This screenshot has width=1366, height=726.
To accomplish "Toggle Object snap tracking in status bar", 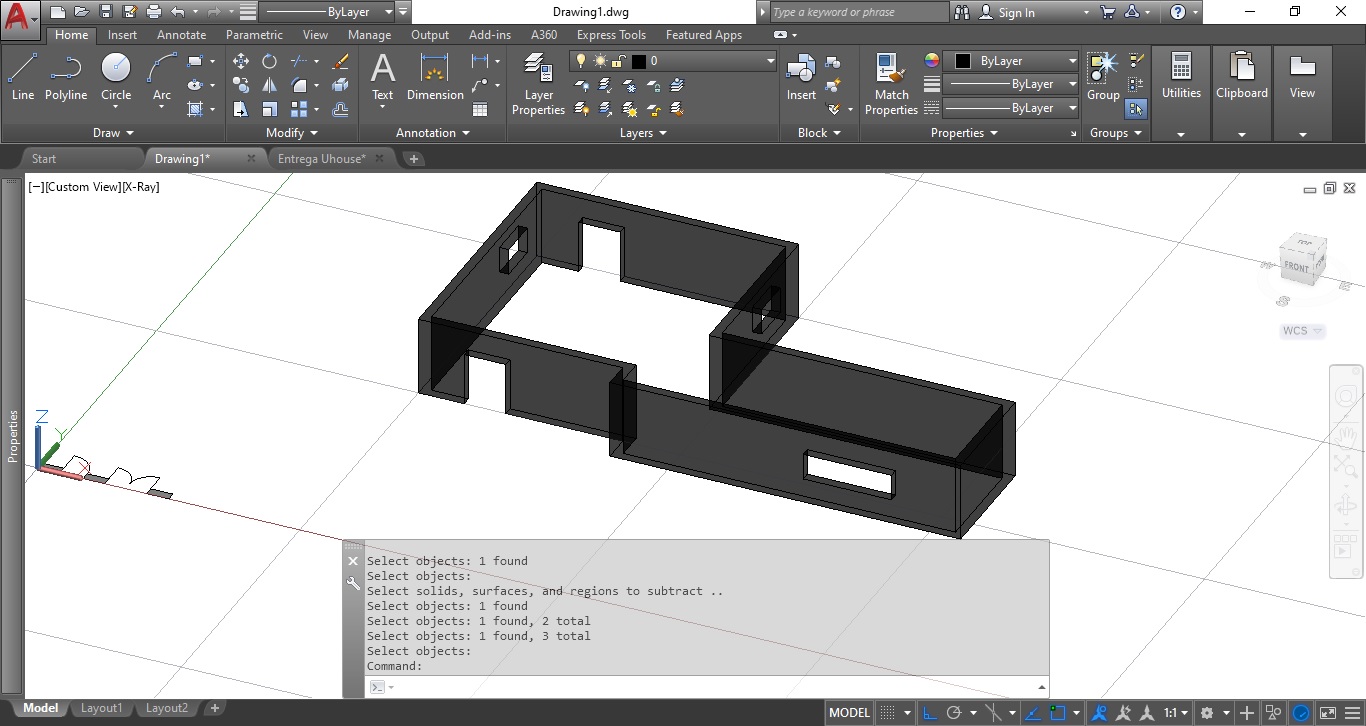I will [x=1034, y=713].
